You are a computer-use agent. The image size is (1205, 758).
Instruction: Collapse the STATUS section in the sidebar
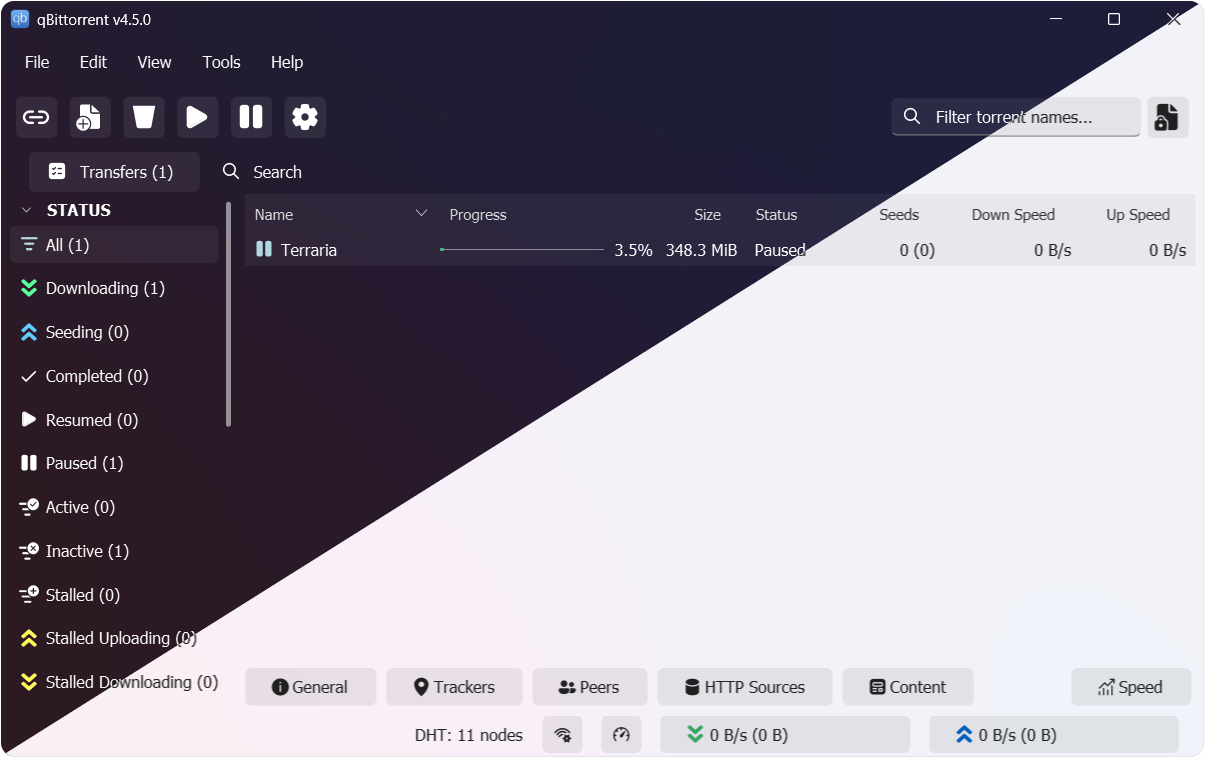(x=26, y=210)
